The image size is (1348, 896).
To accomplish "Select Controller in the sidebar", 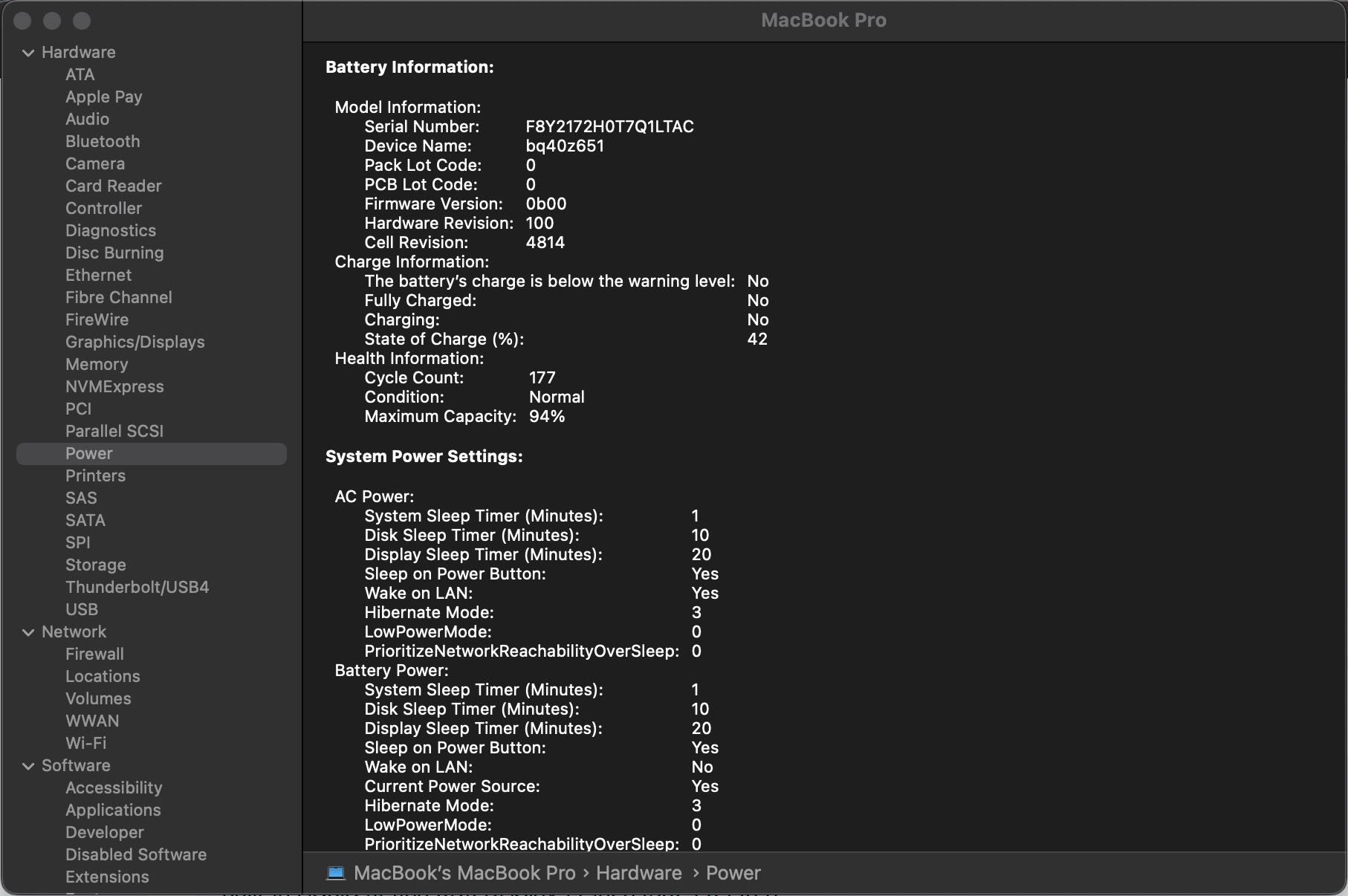I will coord(103,209).
